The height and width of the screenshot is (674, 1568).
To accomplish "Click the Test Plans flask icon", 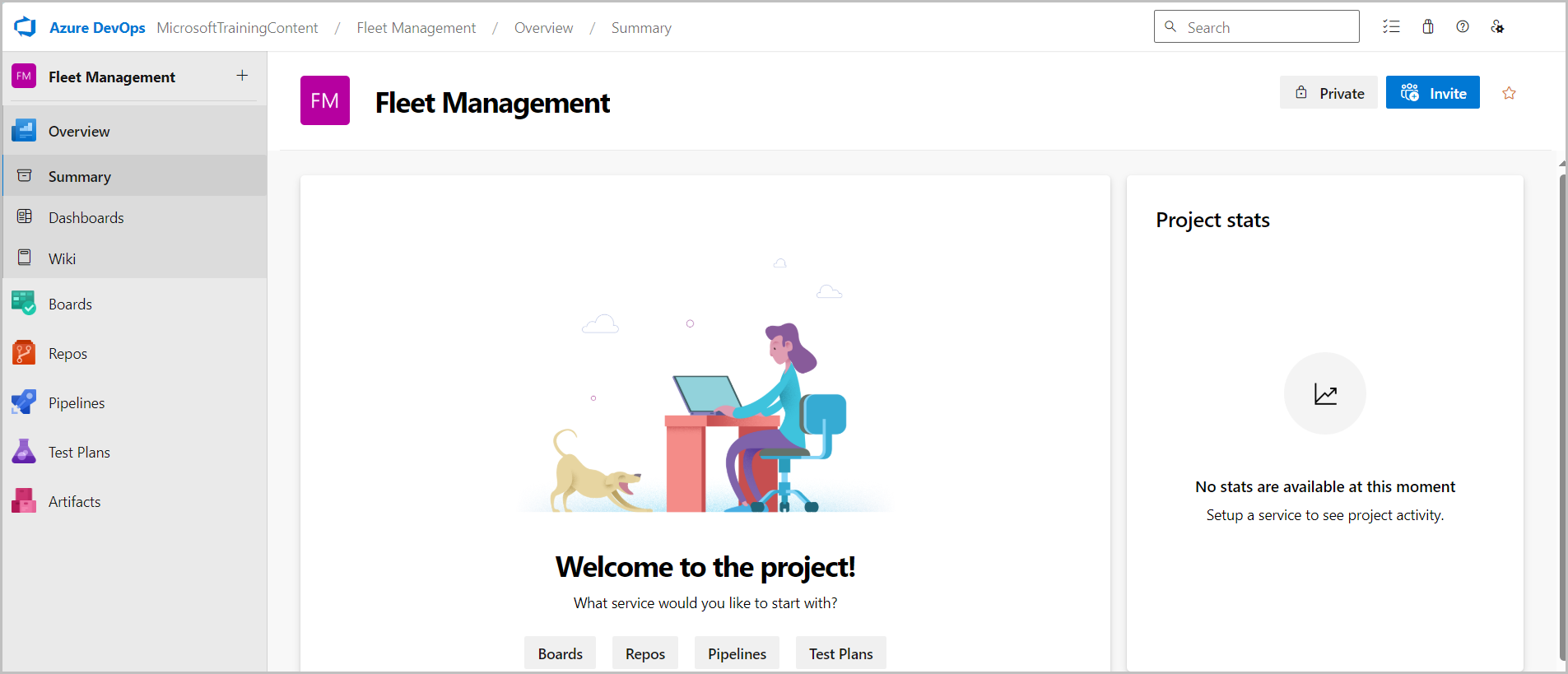I will [x=24, y=452].
